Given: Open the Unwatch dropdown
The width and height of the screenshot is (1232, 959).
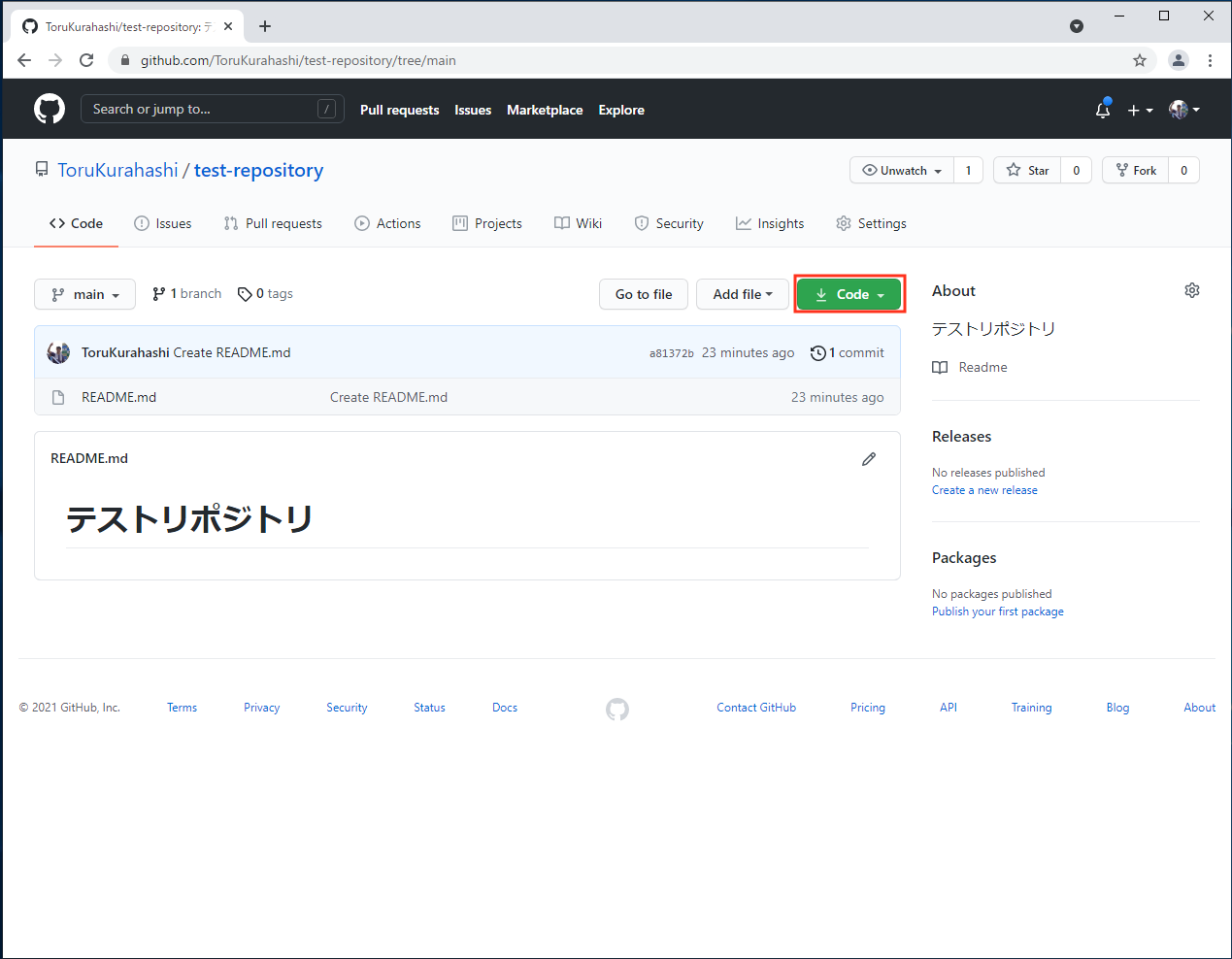Looking at the screenshot, I should [902, 170].
